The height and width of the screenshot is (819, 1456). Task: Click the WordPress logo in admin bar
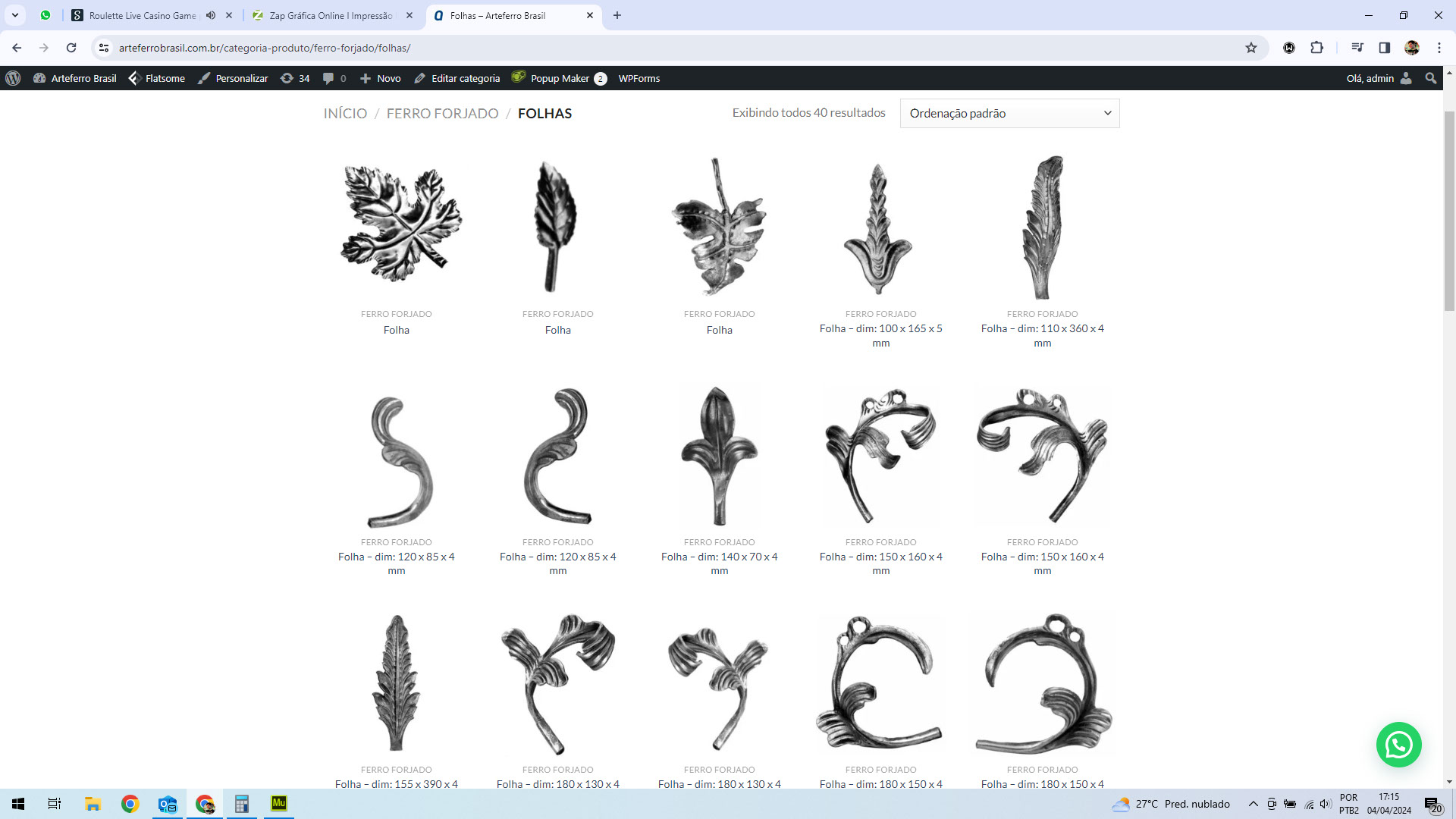13,78
